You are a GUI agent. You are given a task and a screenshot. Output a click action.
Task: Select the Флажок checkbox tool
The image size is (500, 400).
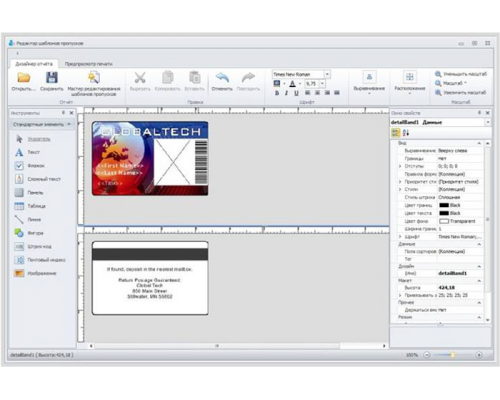tap(30, 166)
